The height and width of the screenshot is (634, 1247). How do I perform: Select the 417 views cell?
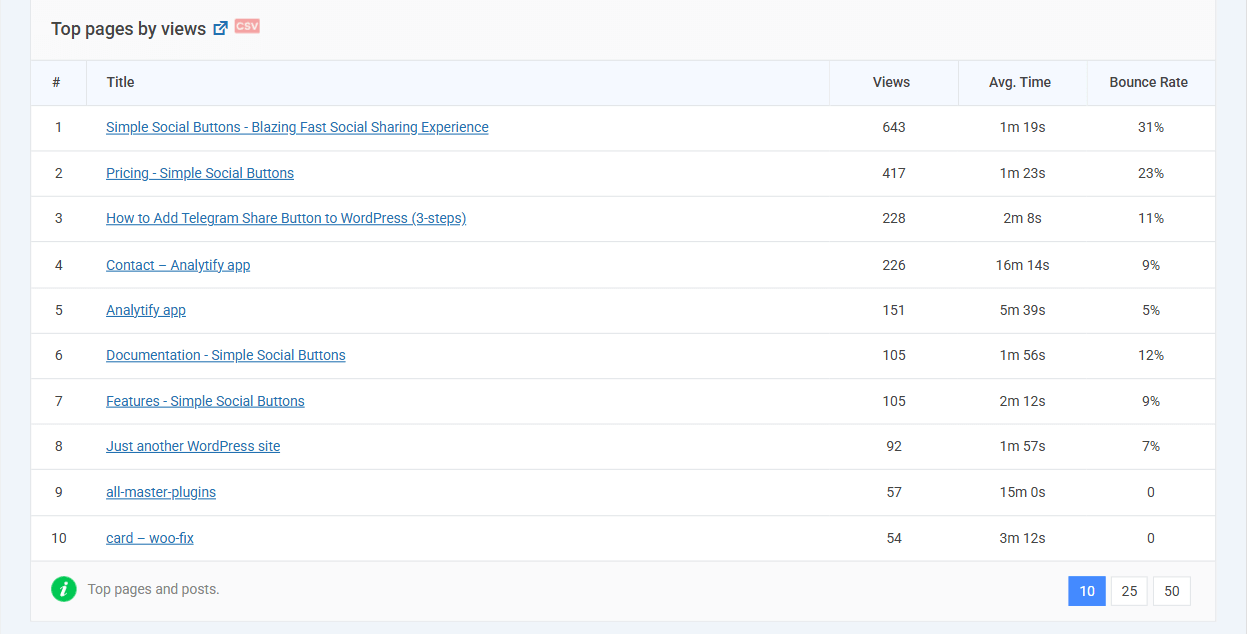(x=893, y=174)
